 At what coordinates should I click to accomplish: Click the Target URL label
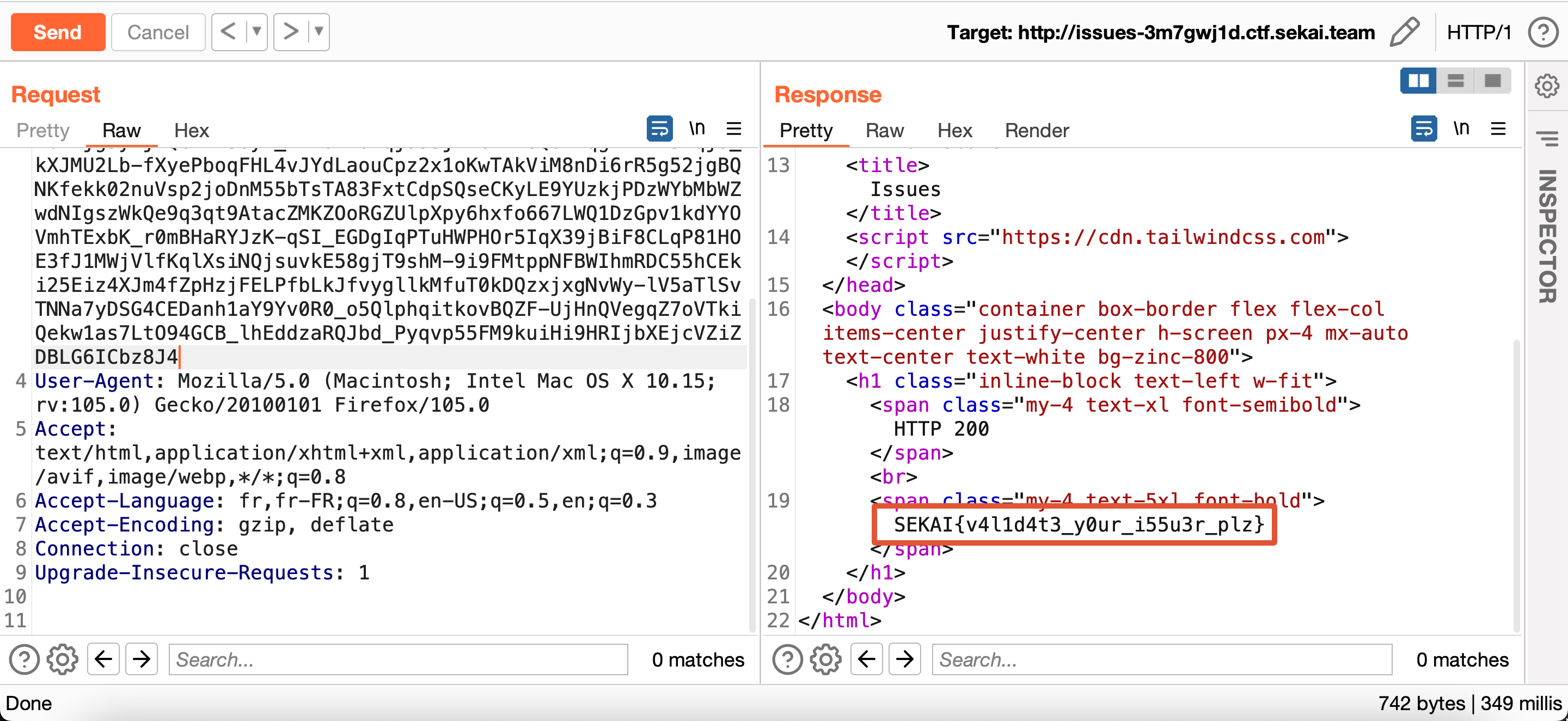coord(1160,32)
